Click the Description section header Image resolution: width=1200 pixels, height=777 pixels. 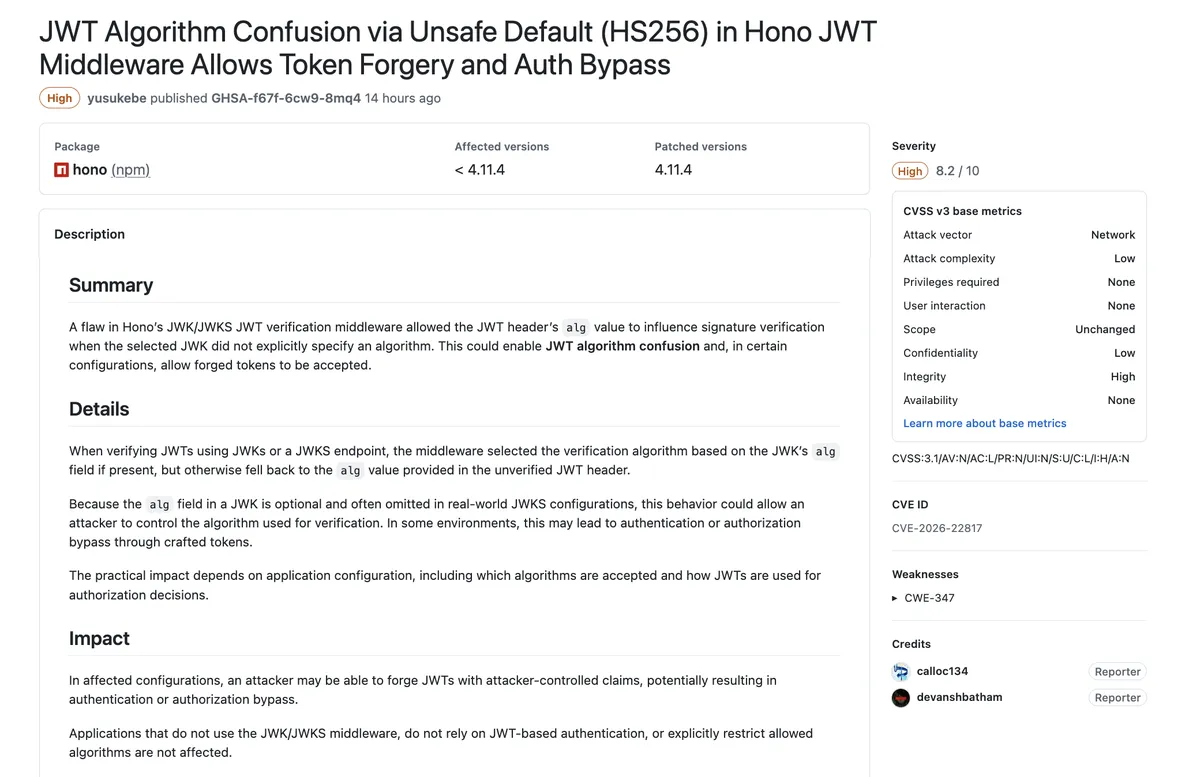pos(90,234)
